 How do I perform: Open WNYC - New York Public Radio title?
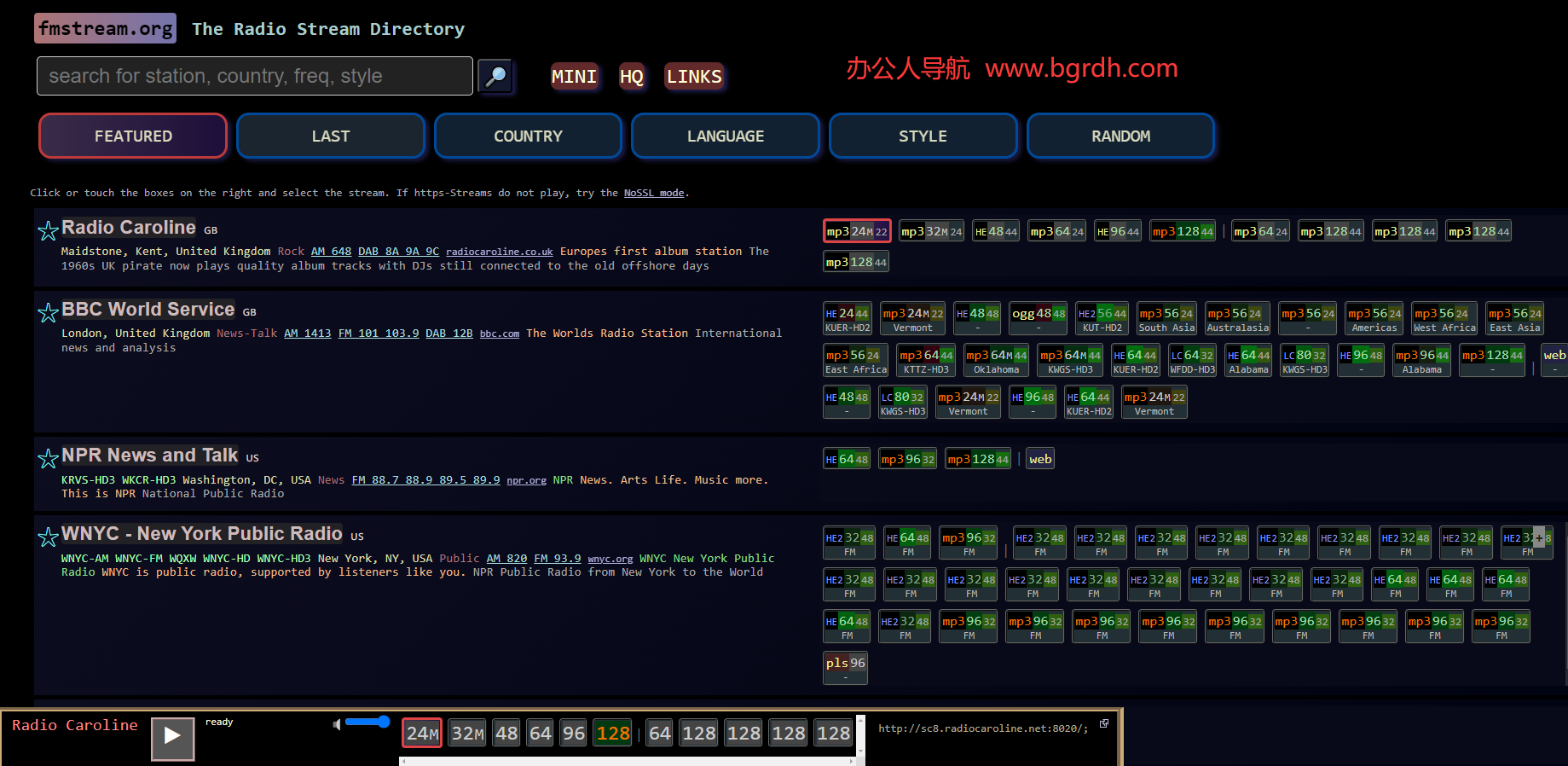202,534
